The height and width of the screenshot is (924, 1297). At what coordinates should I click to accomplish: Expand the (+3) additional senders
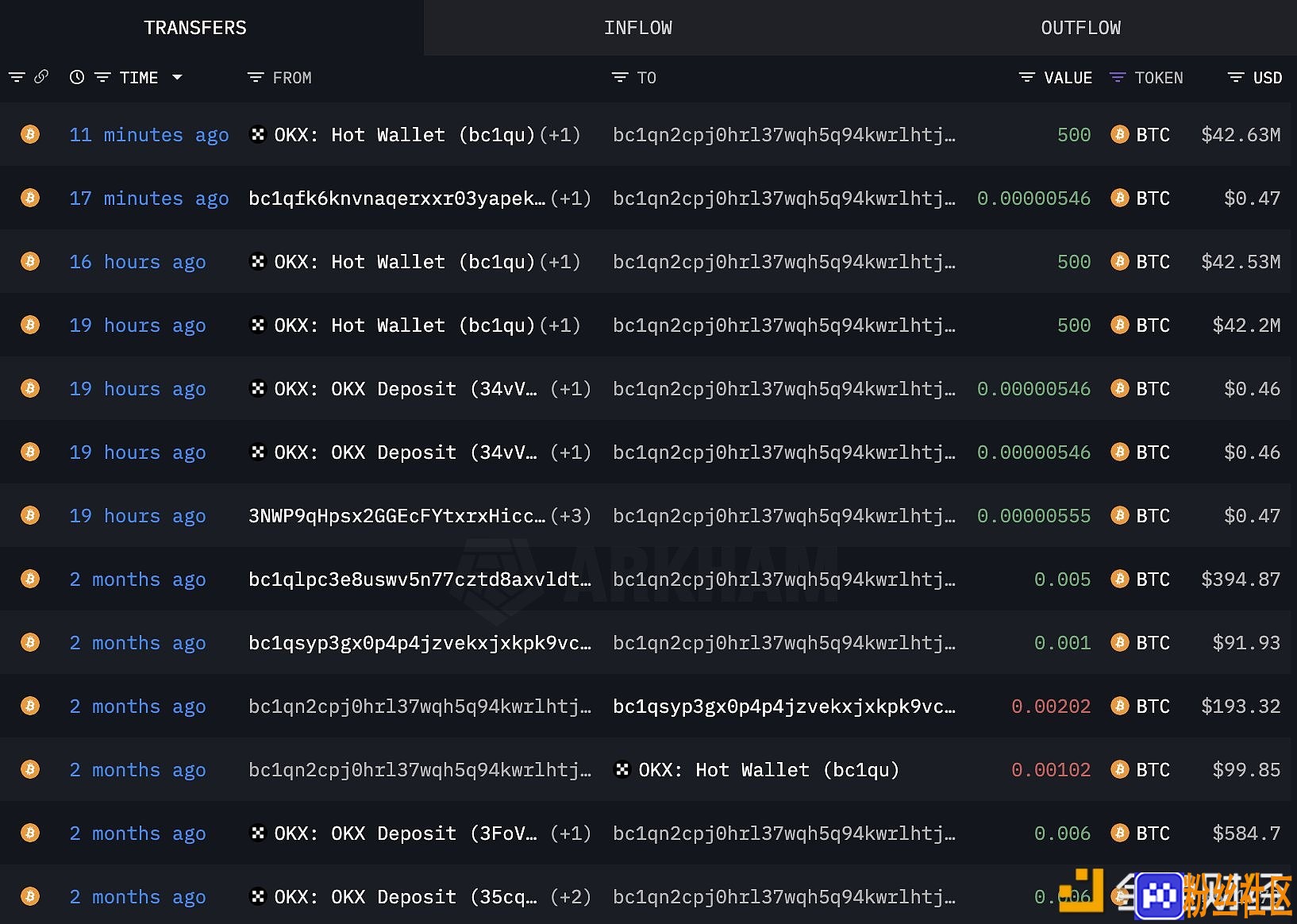(571, 516)
